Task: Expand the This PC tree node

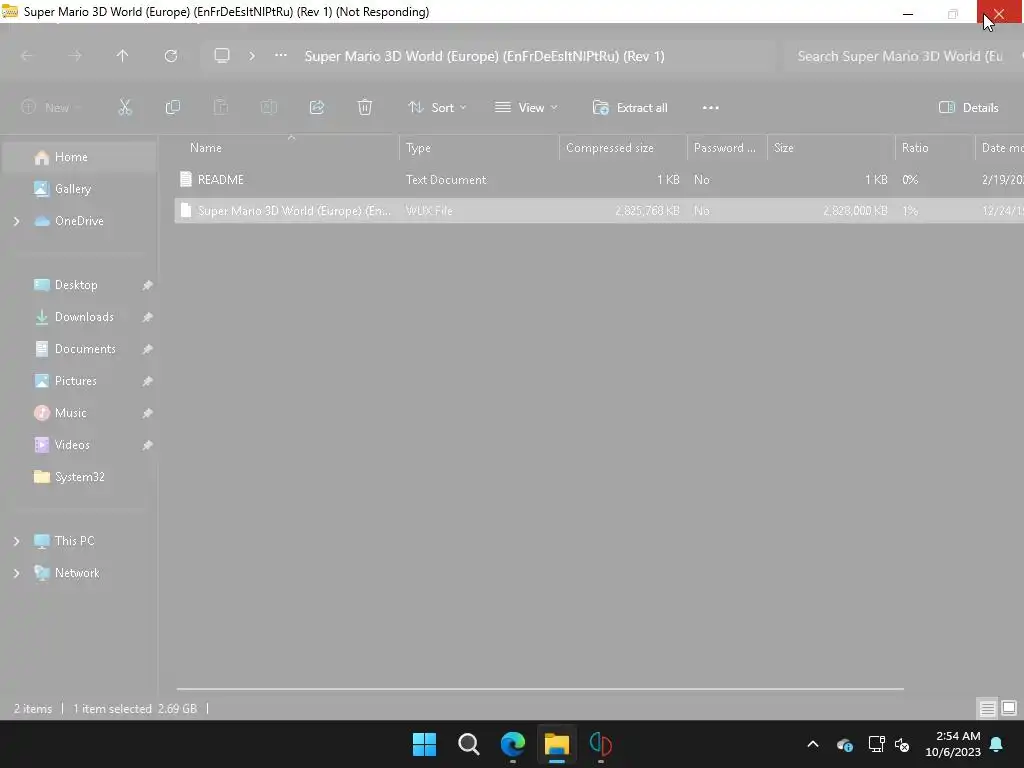Action: coord(16,541)
